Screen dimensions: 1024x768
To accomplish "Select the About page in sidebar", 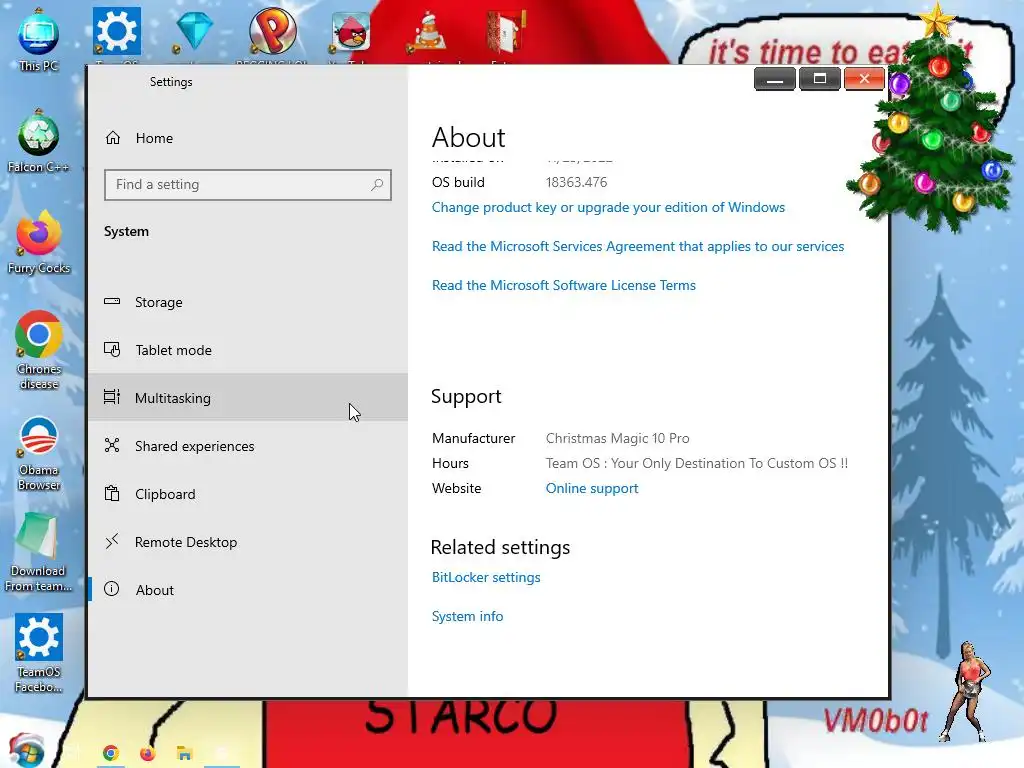I will click(x=248, y=589).
